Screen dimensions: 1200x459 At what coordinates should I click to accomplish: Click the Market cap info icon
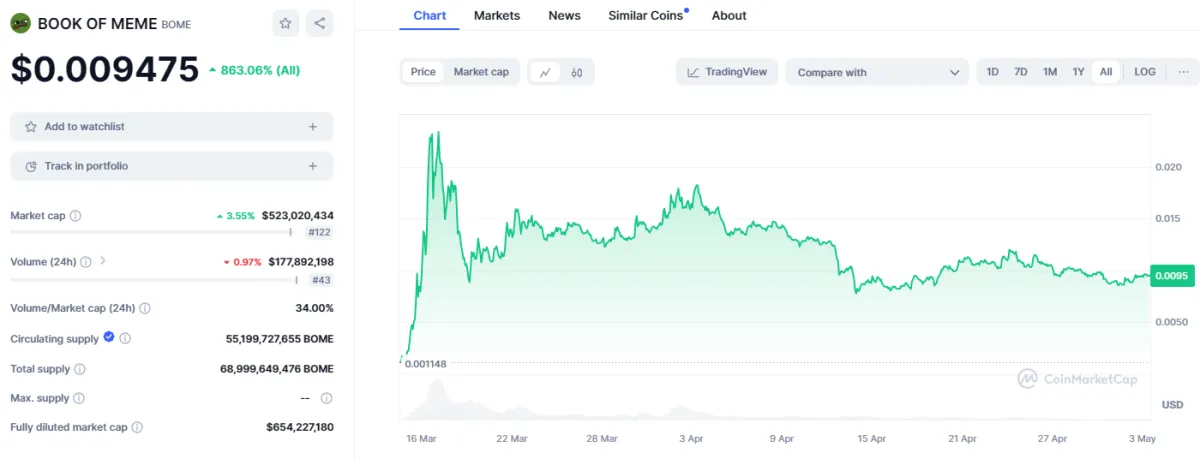pyautogui.click(x=76, y=215)
